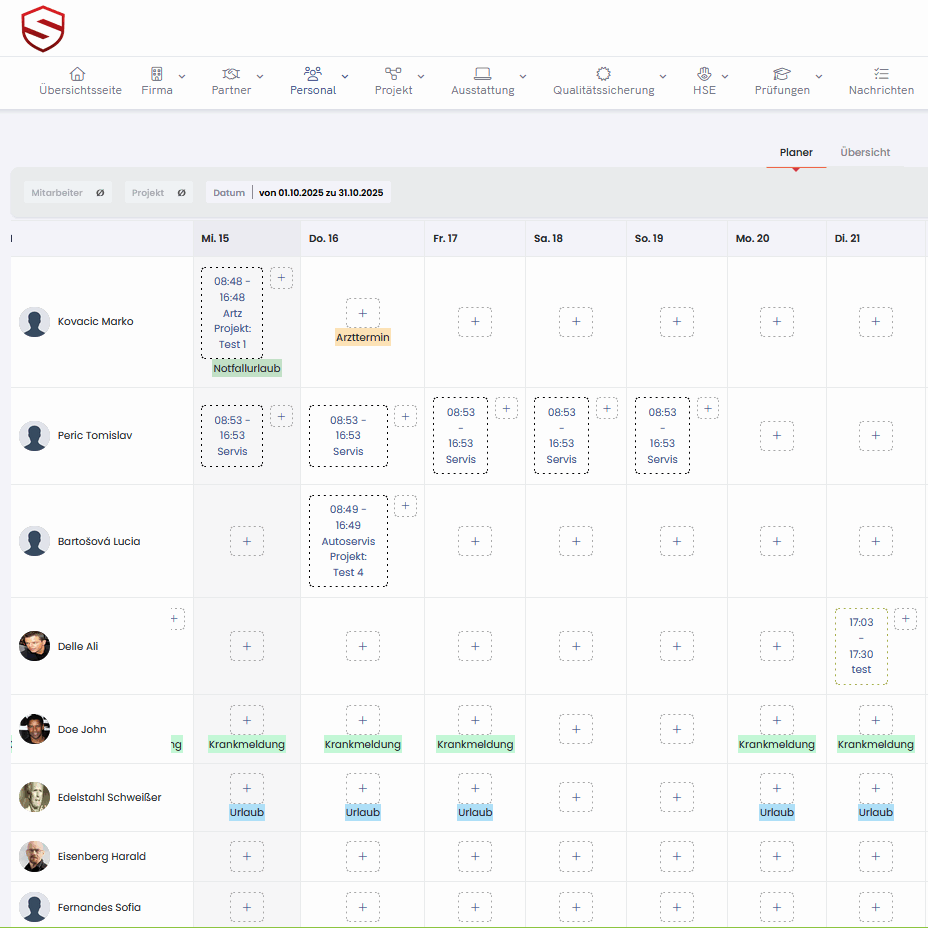Open the Projekt filter
928x928 pixels.
coord(158,193)
